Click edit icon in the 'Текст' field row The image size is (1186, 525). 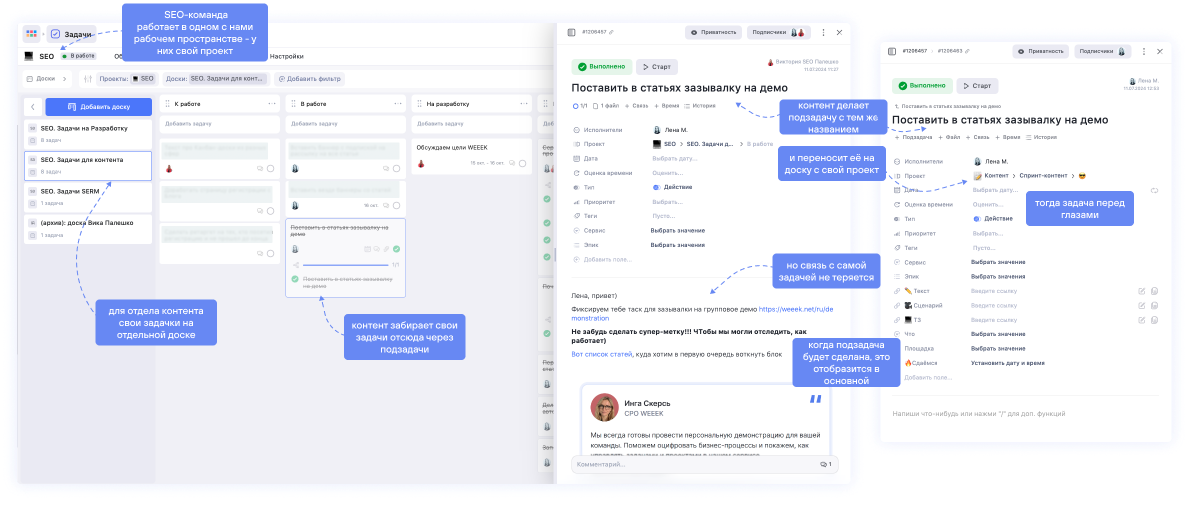tap(1141, 291)
